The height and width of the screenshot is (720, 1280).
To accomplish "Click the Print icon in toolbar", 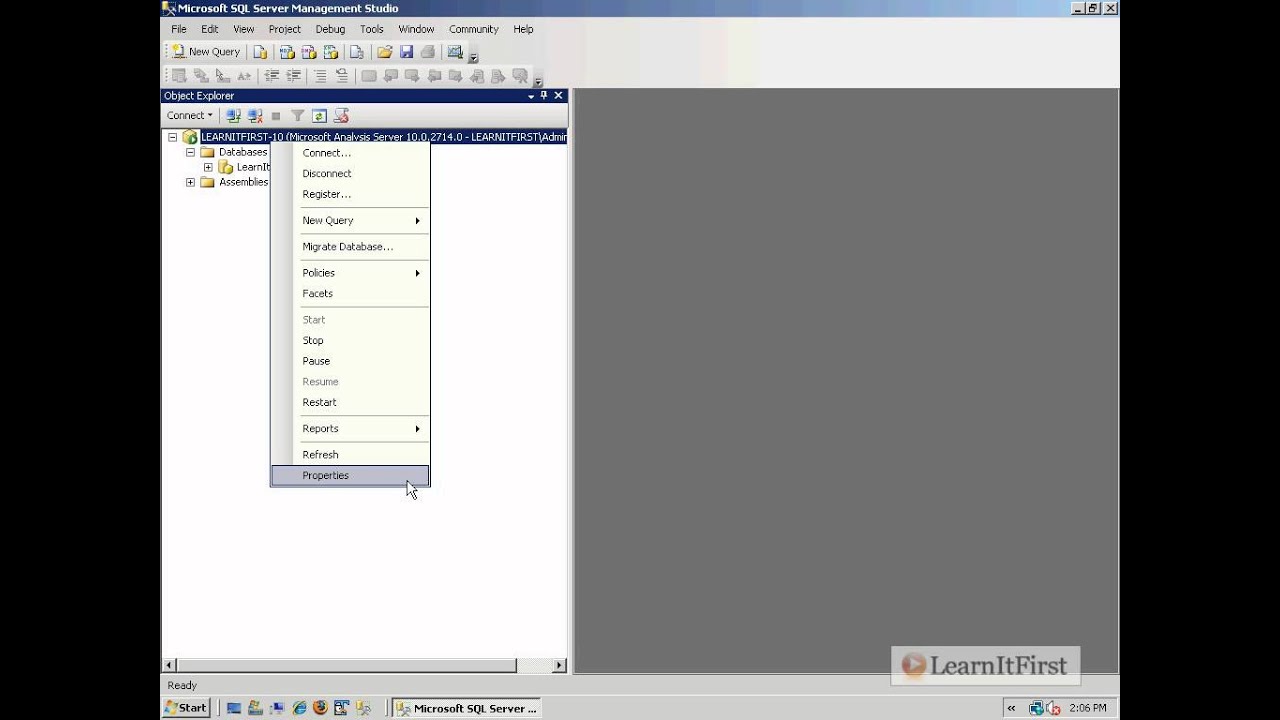I will (428, 52).
